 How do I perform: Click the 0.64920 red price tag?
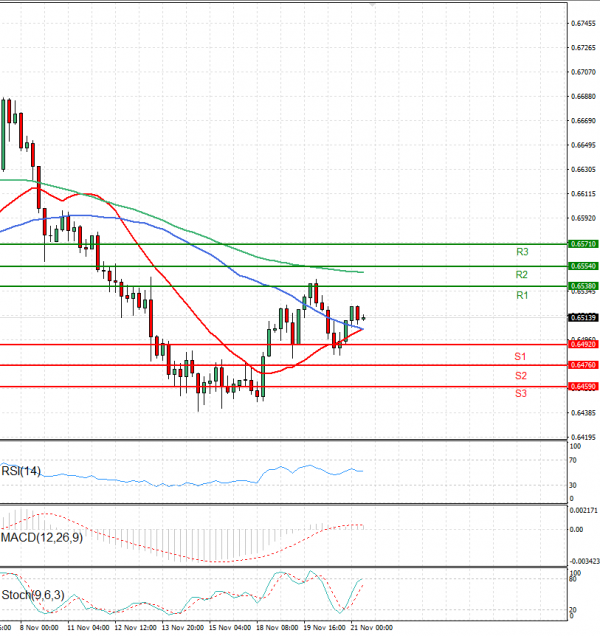coord(583,344)
